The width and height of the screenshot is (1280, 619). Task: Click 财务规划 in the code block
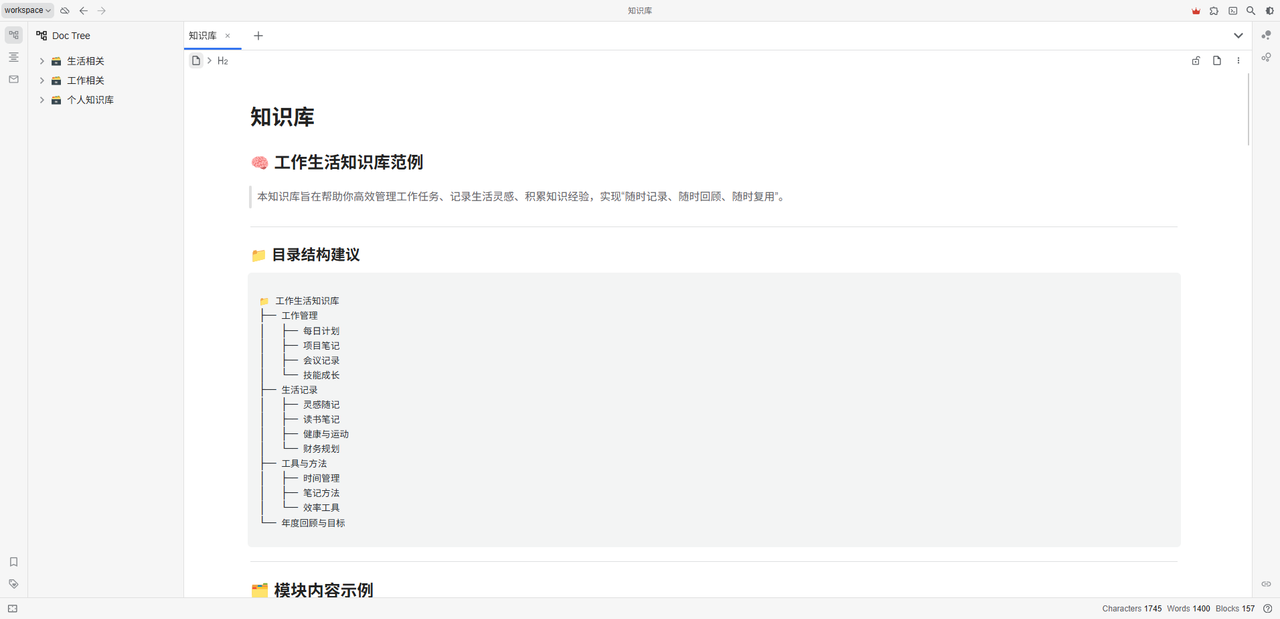pyautogui.click(x=321, y=450)
